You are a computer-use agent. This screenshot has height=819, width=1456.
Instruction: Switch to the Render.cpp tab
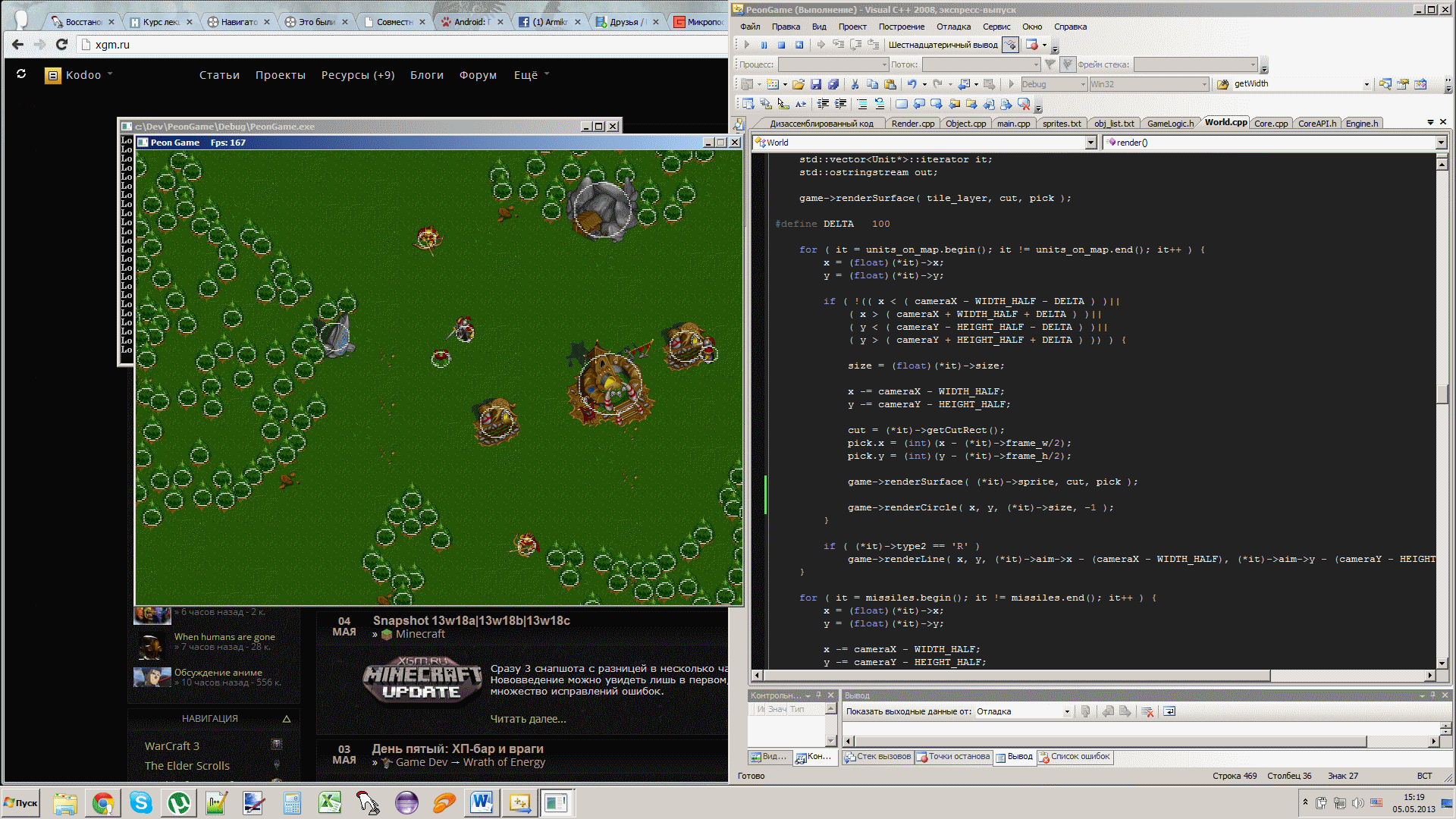click(912, 124)
